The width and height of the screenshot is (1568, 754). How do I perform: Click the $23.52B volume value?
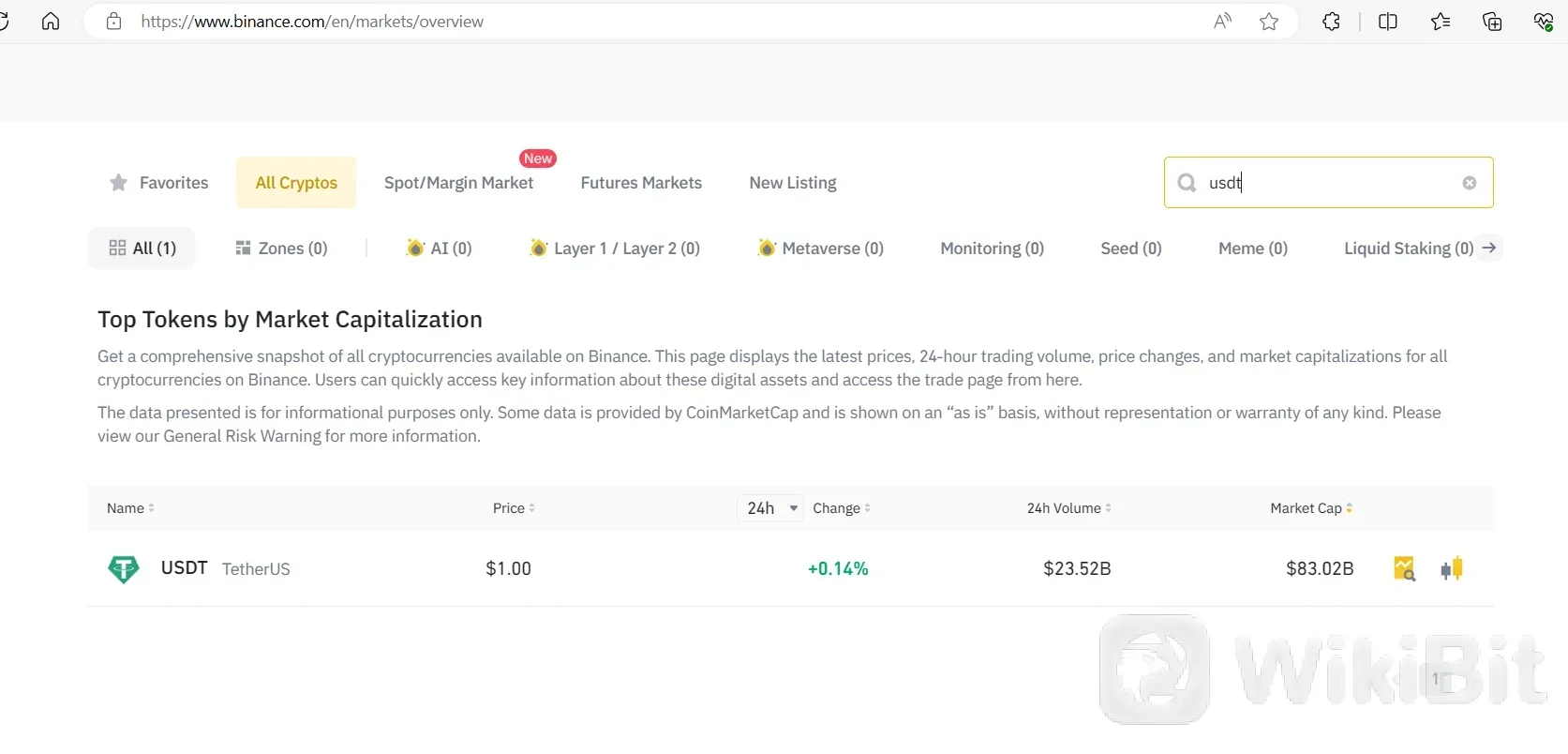click(x=1077, y=568)
